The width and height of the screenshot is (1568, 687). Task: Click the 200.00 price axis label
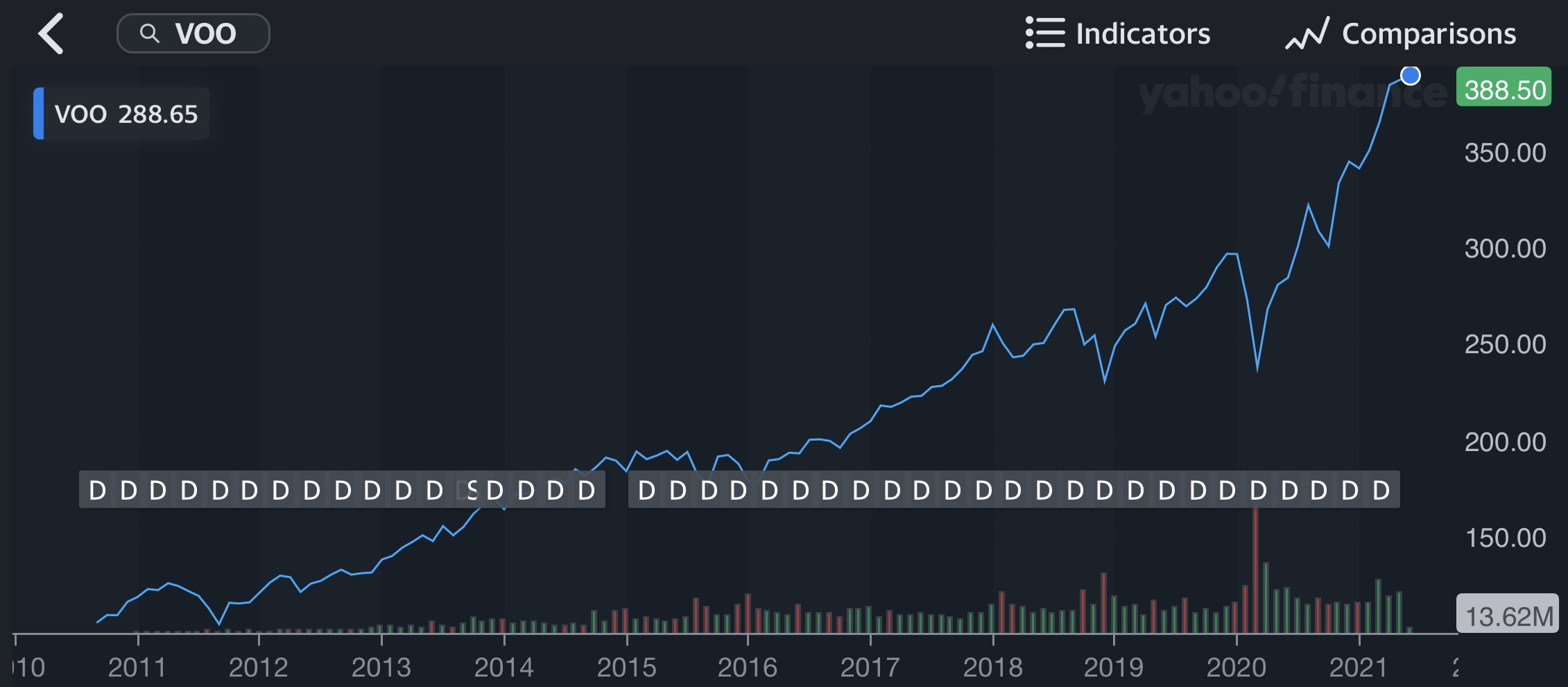(x=1505, y=442)
